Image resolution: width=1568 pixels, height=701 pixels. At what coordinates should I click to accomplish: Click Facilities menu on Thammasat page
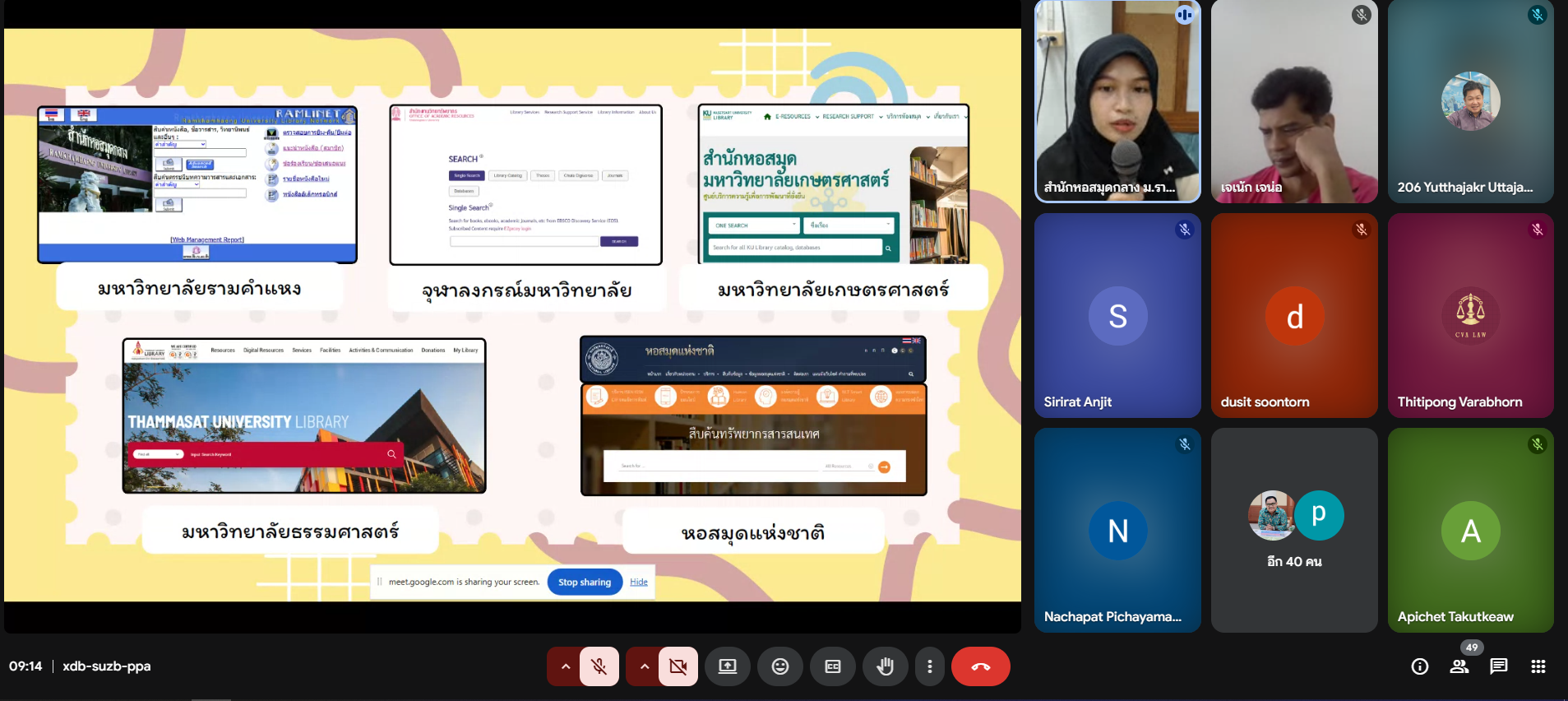pos(330,350)
